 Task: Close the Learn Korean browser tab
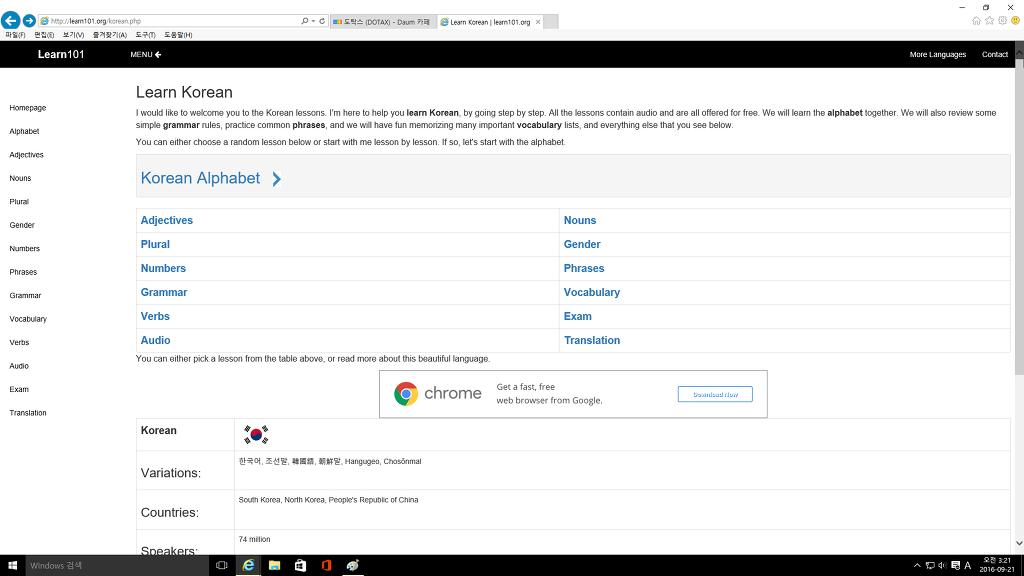[538, 22]
